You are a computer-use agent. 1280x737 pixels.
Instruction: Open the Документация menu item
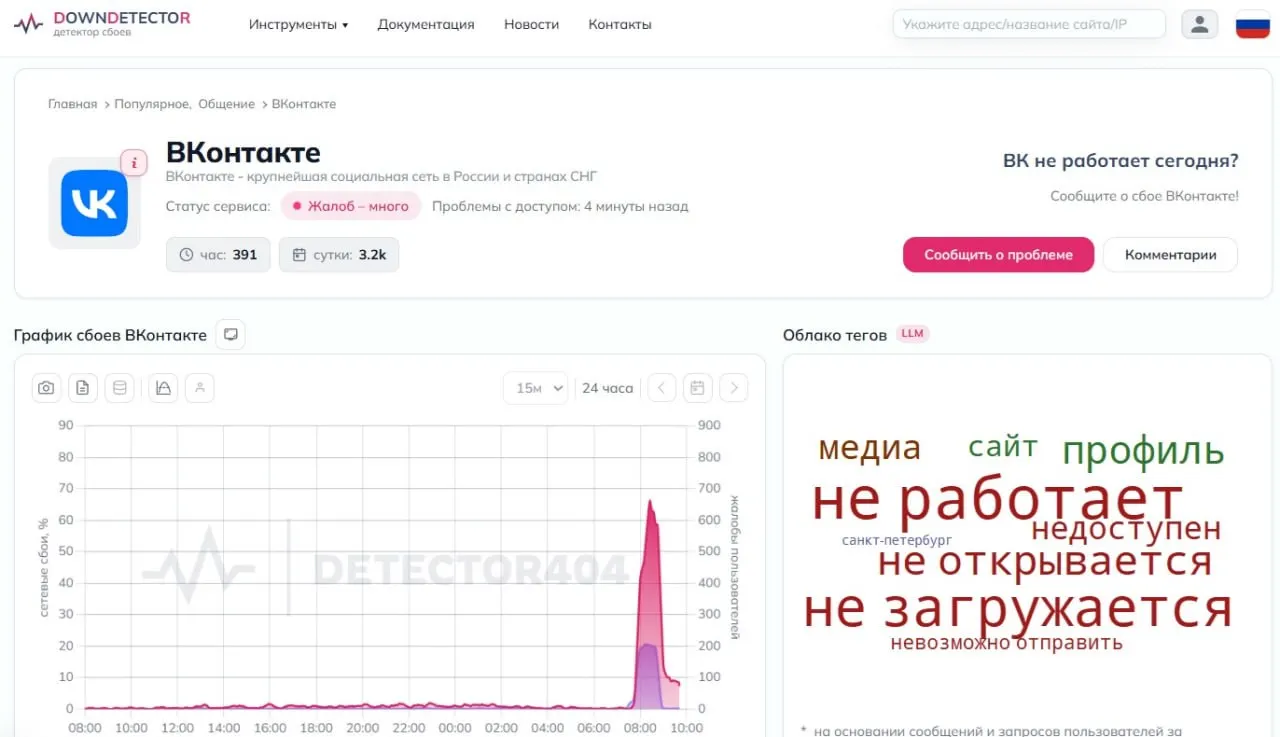pyautogui.click(x=426, y=24)
